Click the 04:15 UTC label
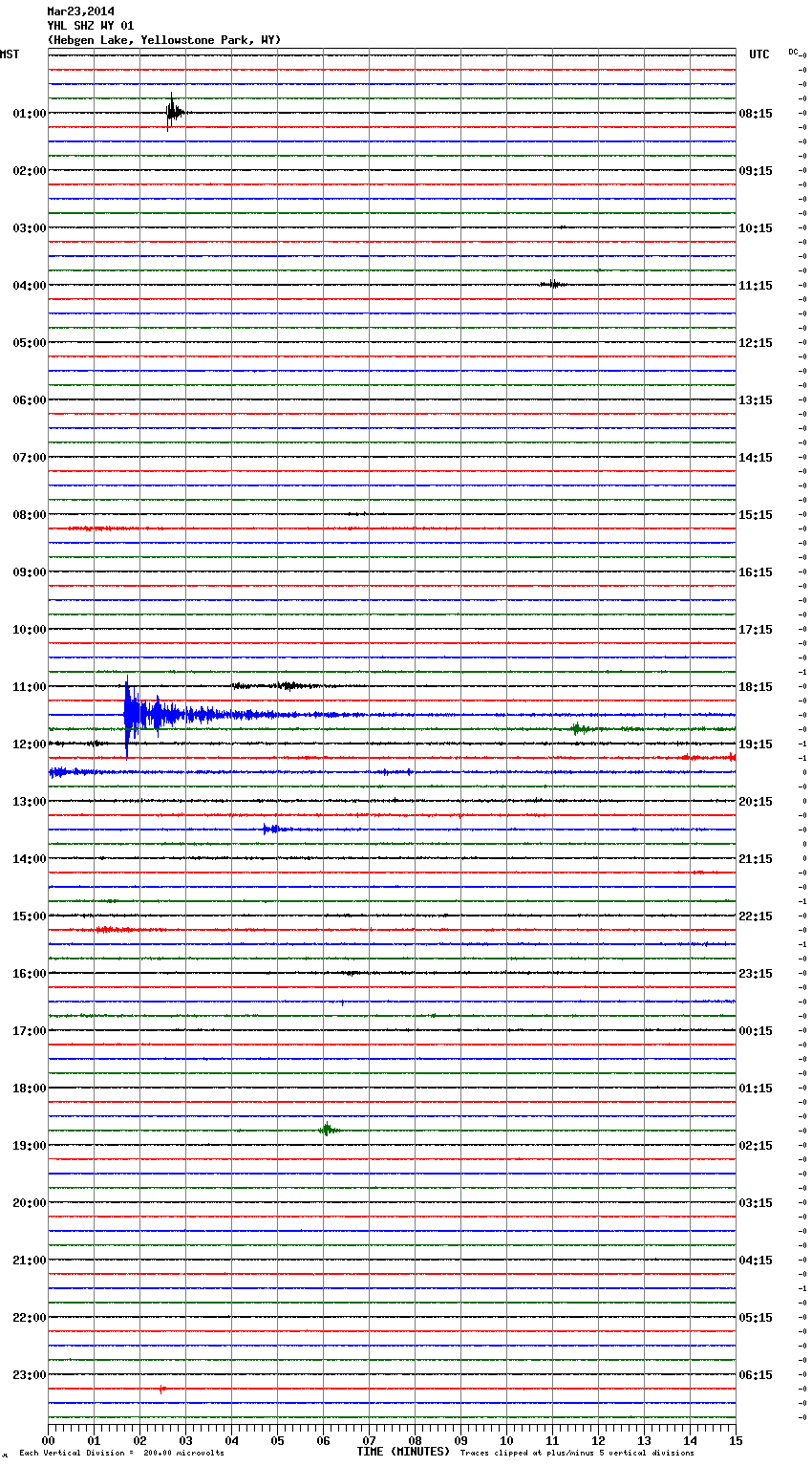This screenshot has height=1466, width=812. coord(756,1261)
